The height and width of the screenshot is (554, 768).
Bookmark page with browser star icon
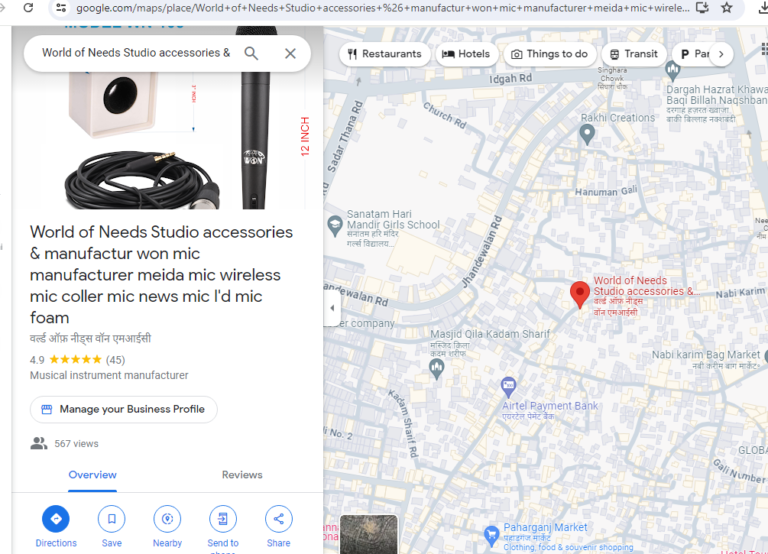point(727,7)
